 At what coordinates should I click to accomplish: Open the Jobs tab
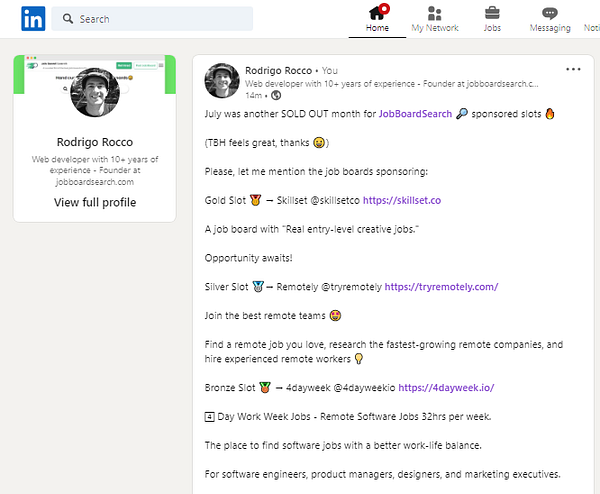pos(492,19)
